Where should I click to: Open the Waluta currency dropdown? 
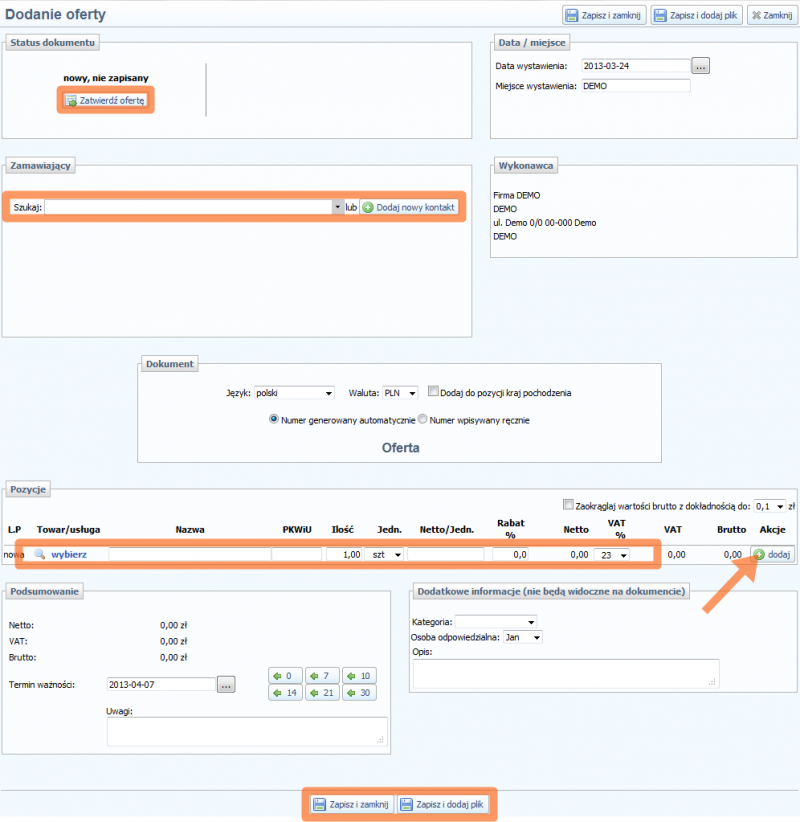(x=400, y=393)
